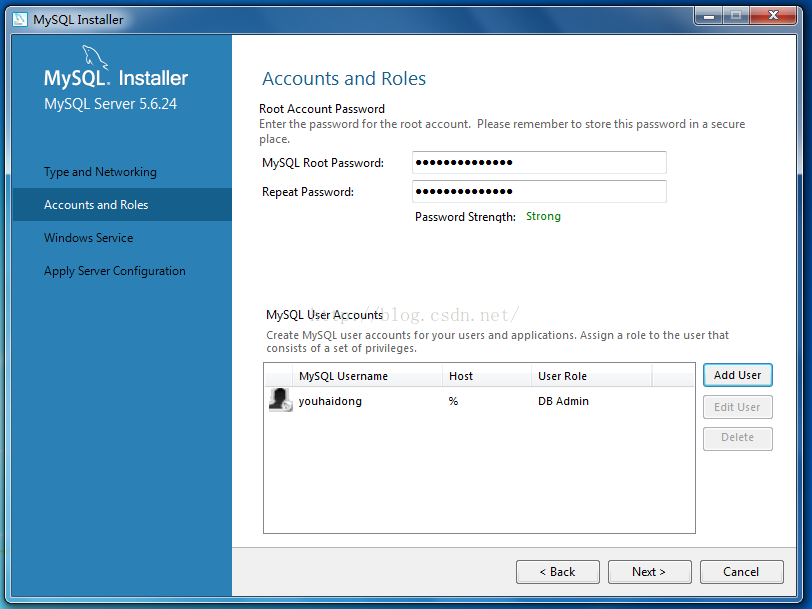Focus the MySQL Root Password field
Screen dimensions: 812x609
coord(539,163)
